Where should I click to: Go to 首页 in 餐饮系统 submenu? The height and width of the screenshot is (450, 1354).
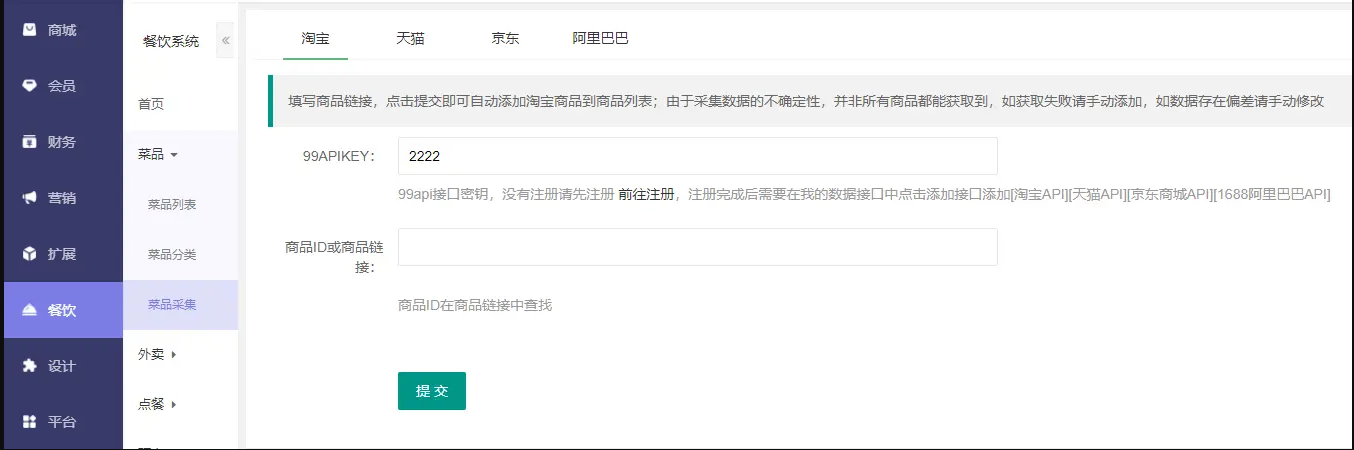(151, 104)
